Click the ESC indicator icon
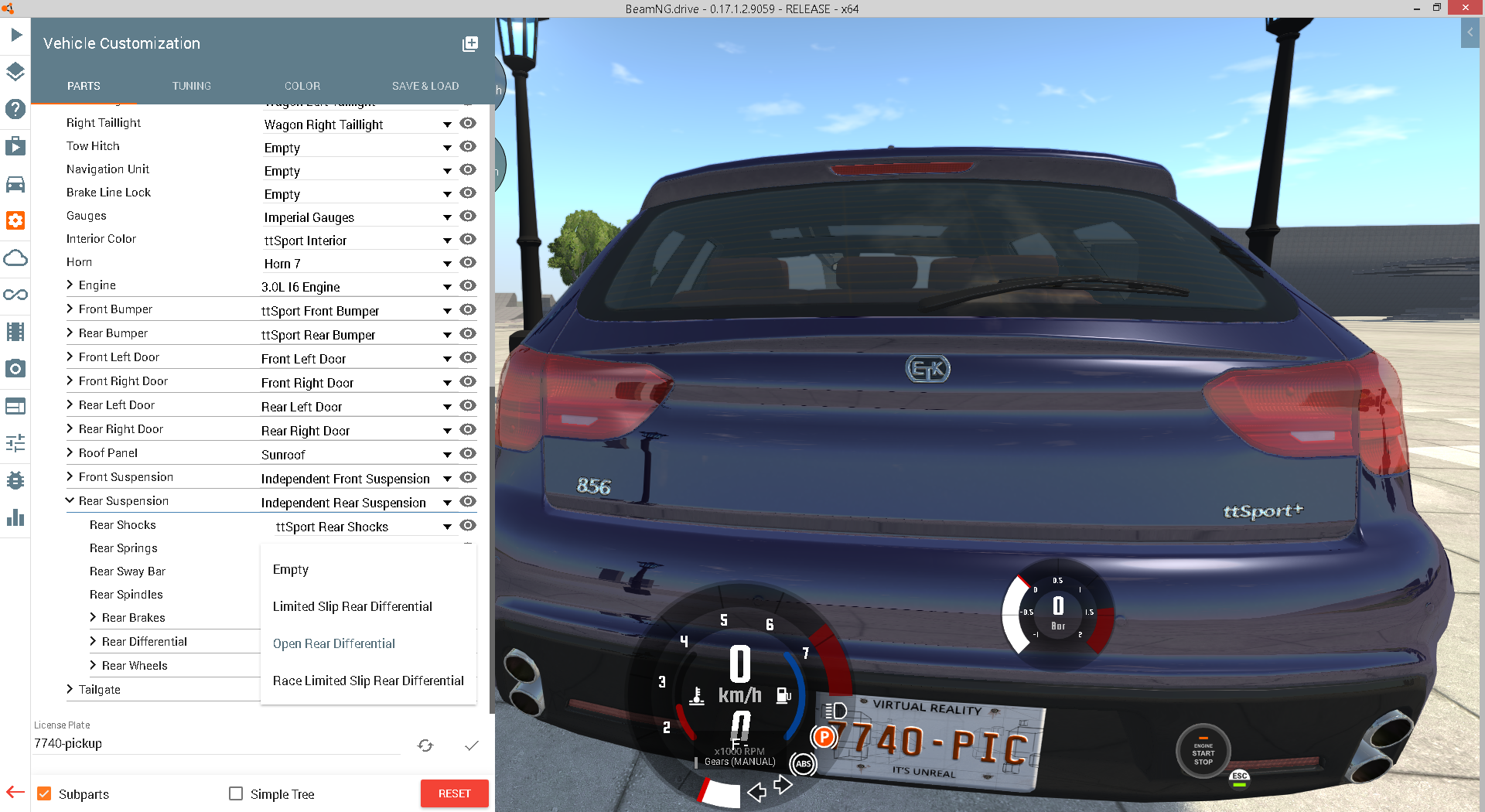The height and width of the screenshot is (812, 1485). pyautogui.click(x=1240, y=779)
